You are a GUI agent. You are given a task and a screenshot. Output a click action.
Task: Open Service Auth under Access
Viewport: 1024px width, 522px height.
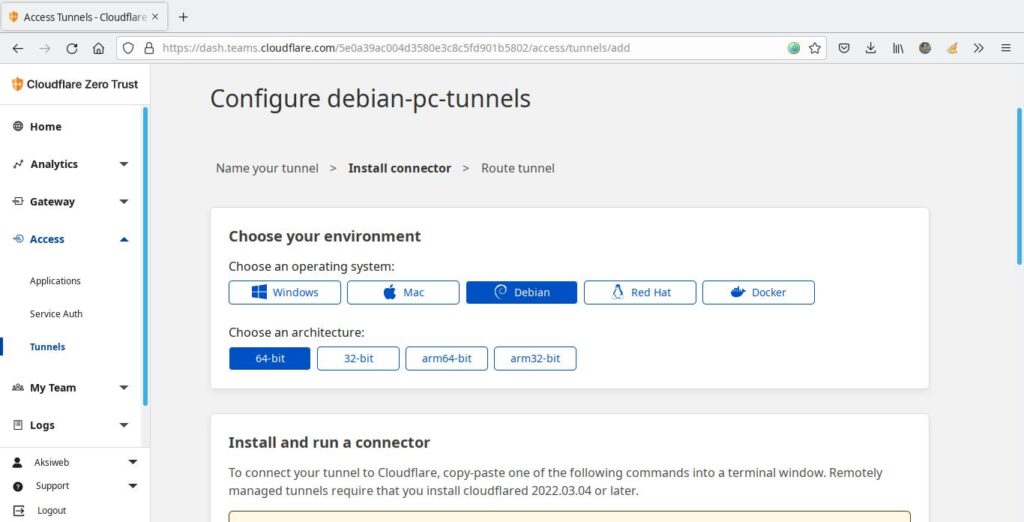[x=56, y=314]
